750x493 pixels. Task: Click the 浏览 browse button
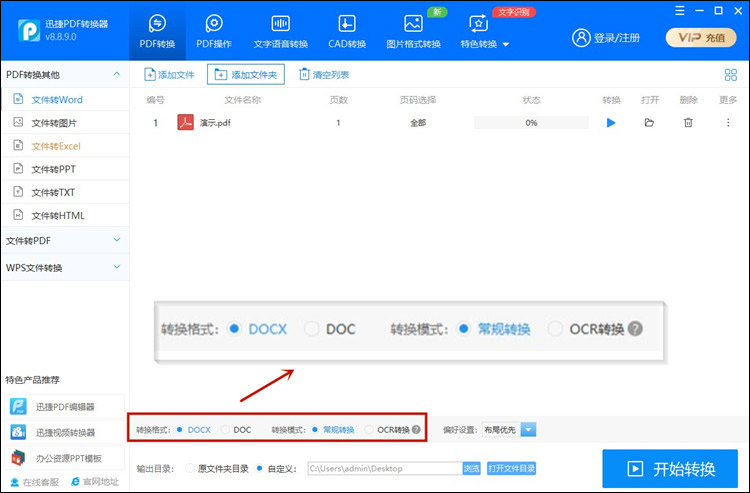click(471, 468)
